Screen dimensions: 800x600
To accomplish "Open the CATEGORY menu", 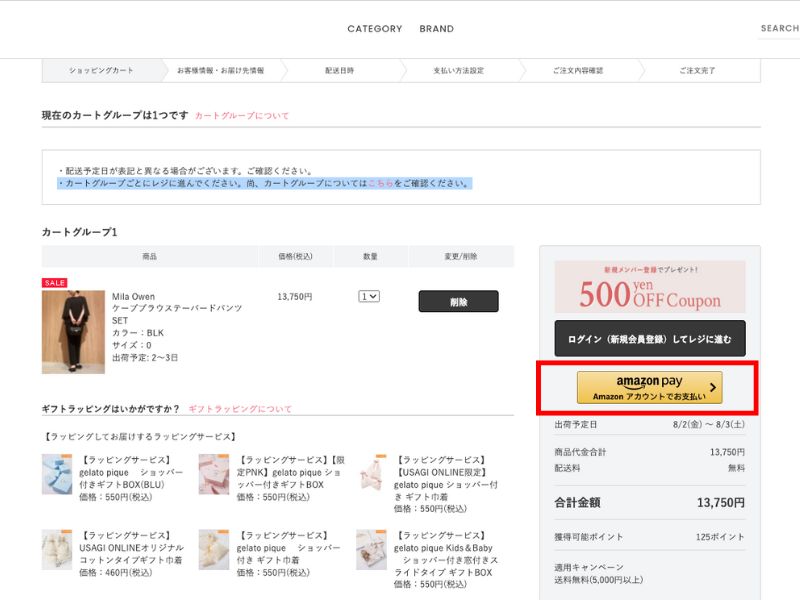I will pyautogui.click(x=374, y=29).
